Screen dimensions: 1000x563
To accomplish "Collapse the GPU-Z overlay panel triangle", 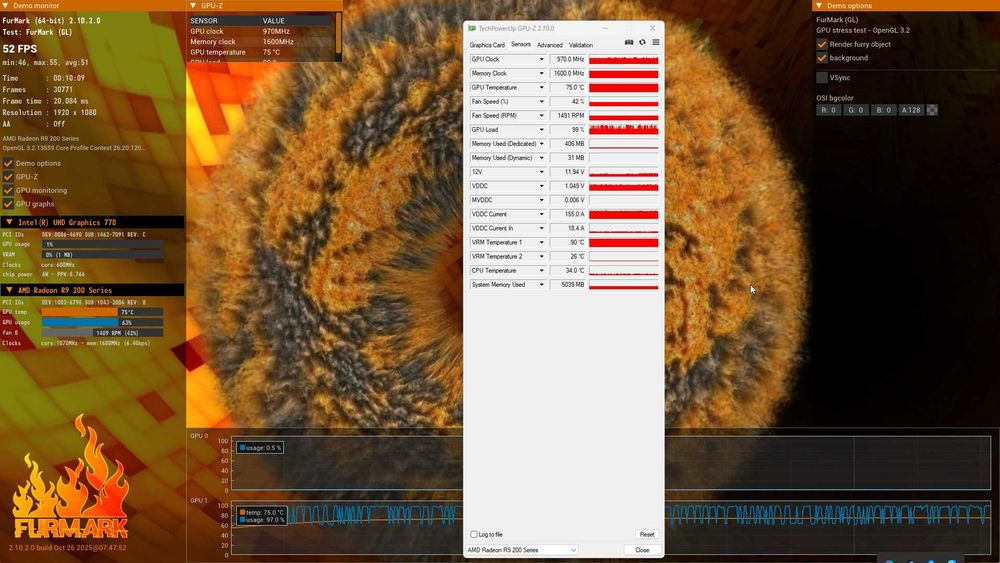I will pos(193,5).
